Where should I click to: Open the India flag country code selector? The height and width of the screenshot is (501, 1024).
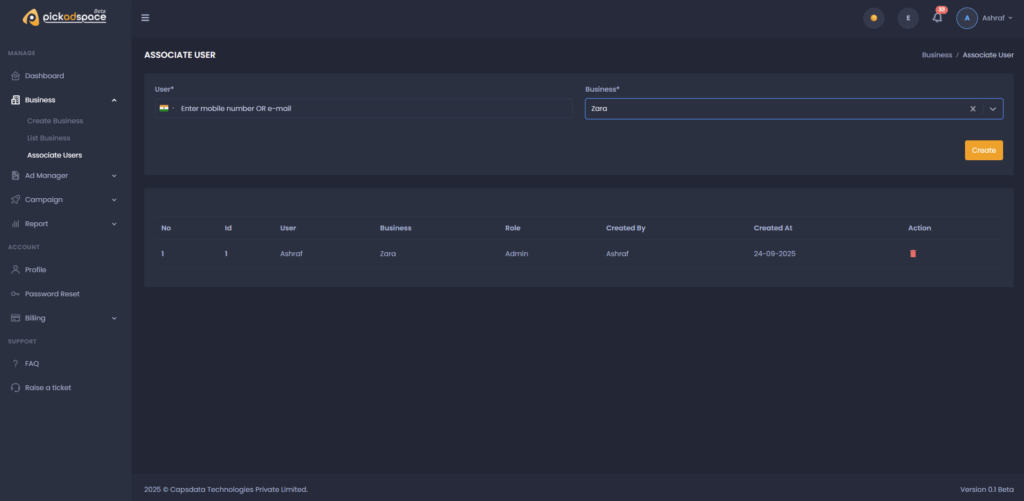(x=165, y=108)
